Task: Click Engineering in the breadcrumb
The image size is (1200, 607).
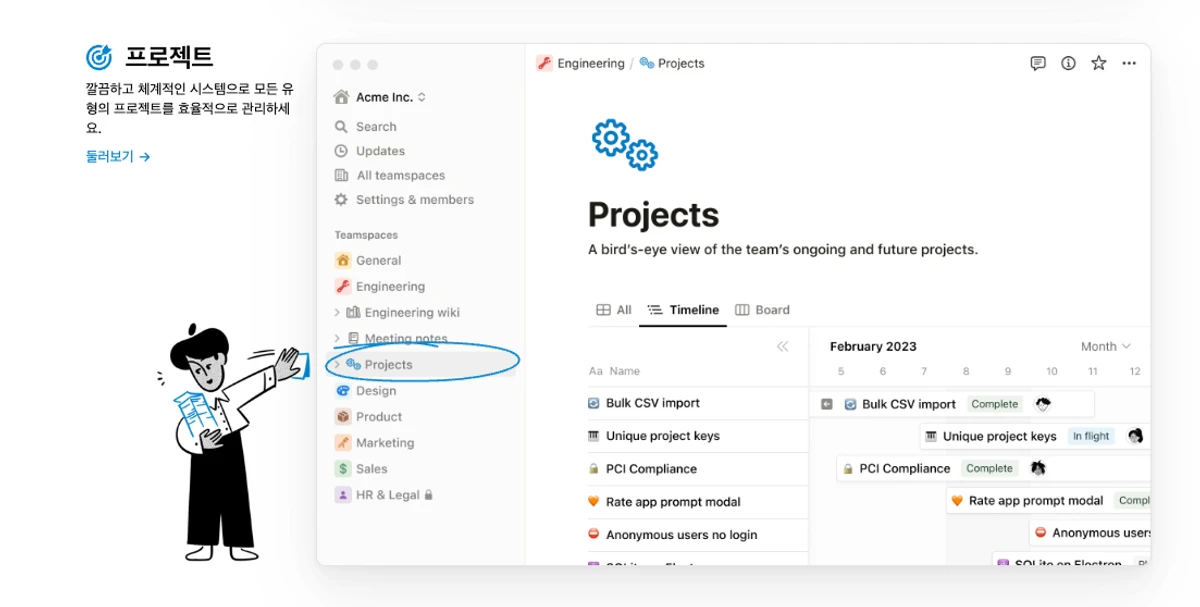Action: pyautogui.click(x=590, y=63)
